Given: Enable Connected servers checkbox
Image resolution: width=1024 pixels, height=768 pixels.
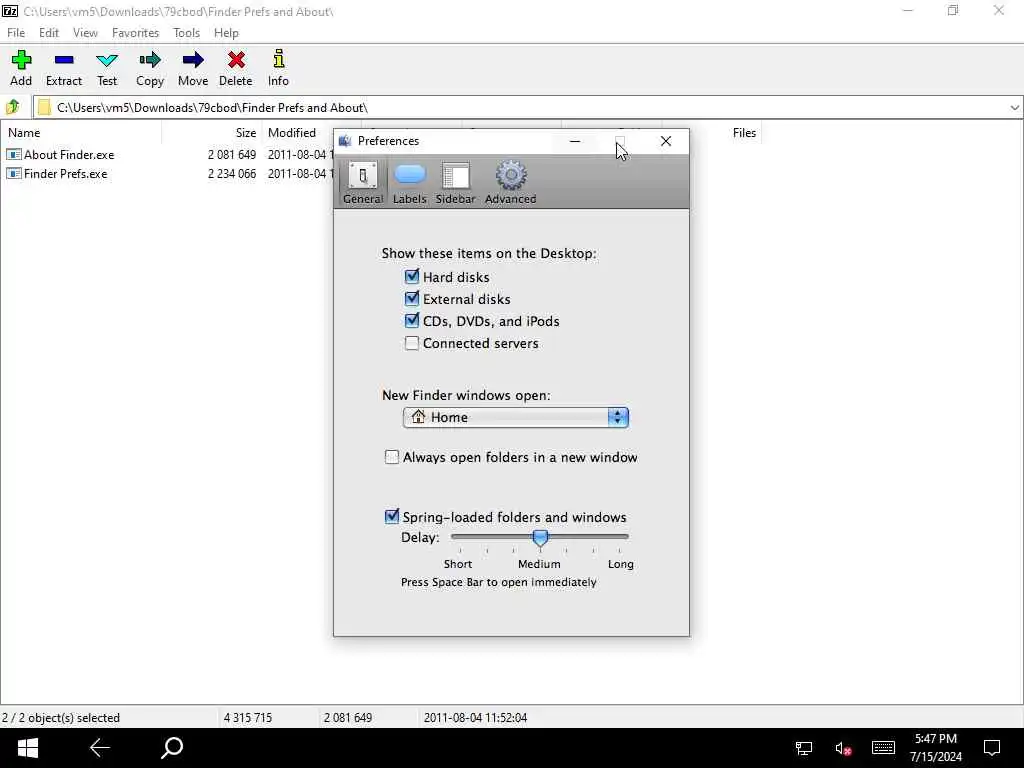Looking at the screenshot, I should coord(411,343).
